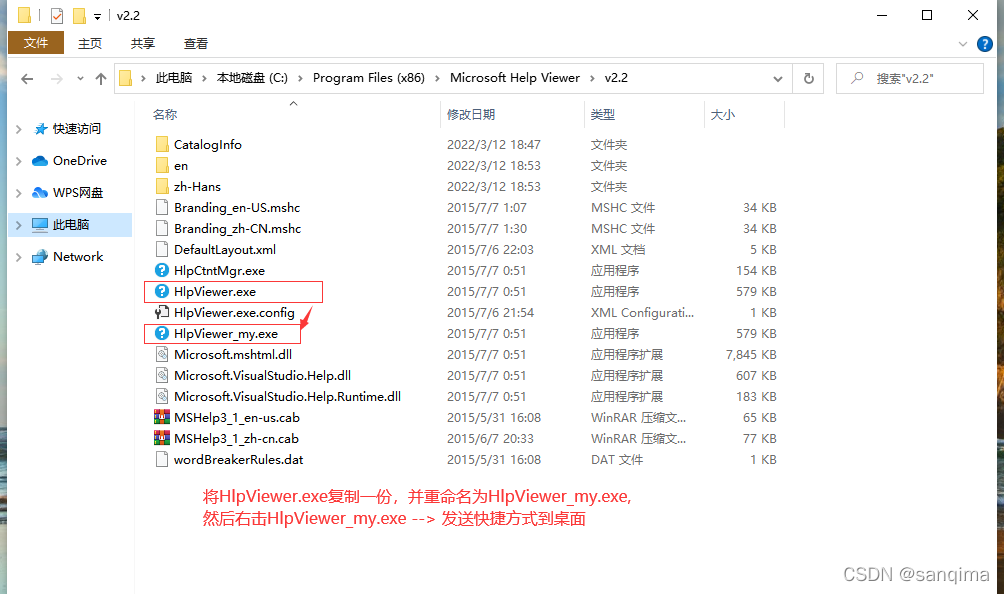1004x594 pixels.
Task: Open the 查看 ribbon tab
Action: coord(196,44)
